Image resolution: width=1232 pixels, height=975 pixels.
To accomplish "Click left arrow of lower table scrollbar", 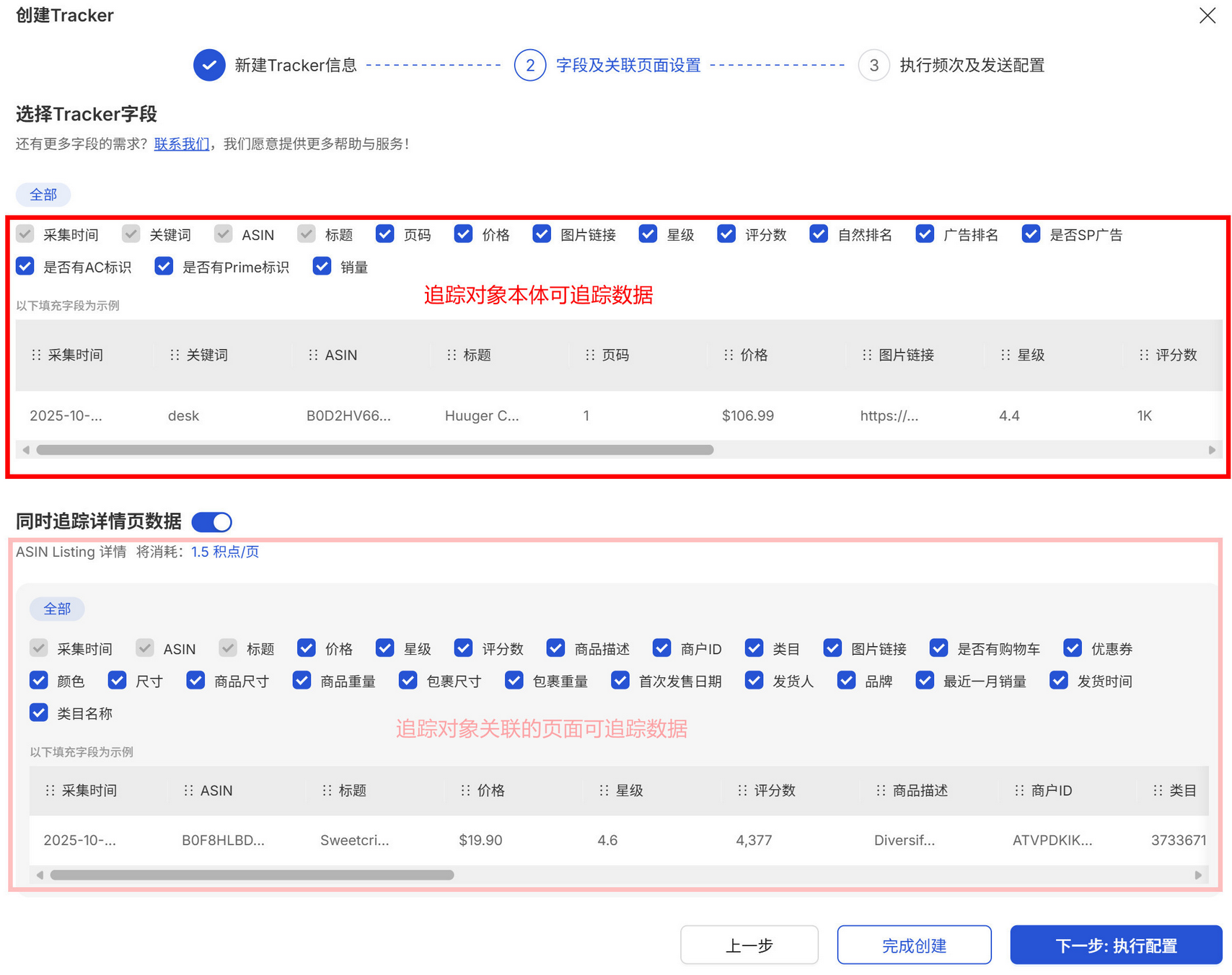I will [40, 875].
